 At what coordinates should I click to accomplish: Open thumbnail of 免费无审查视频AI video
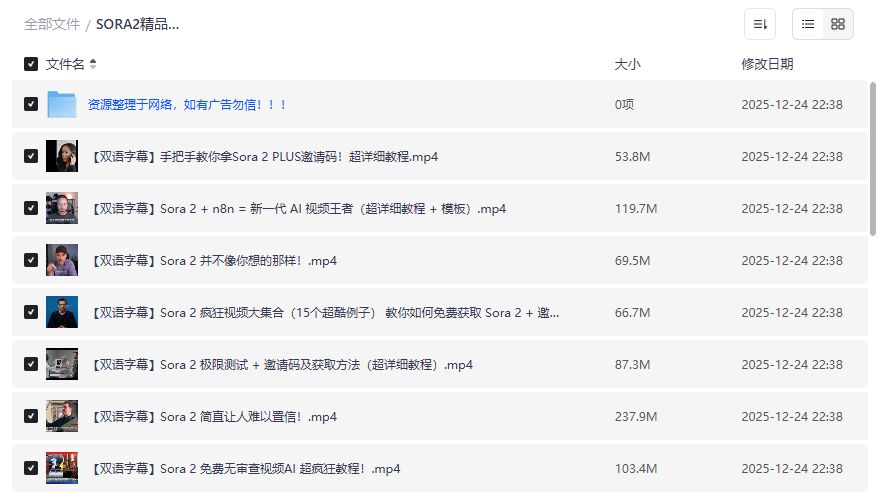point(62,468)
